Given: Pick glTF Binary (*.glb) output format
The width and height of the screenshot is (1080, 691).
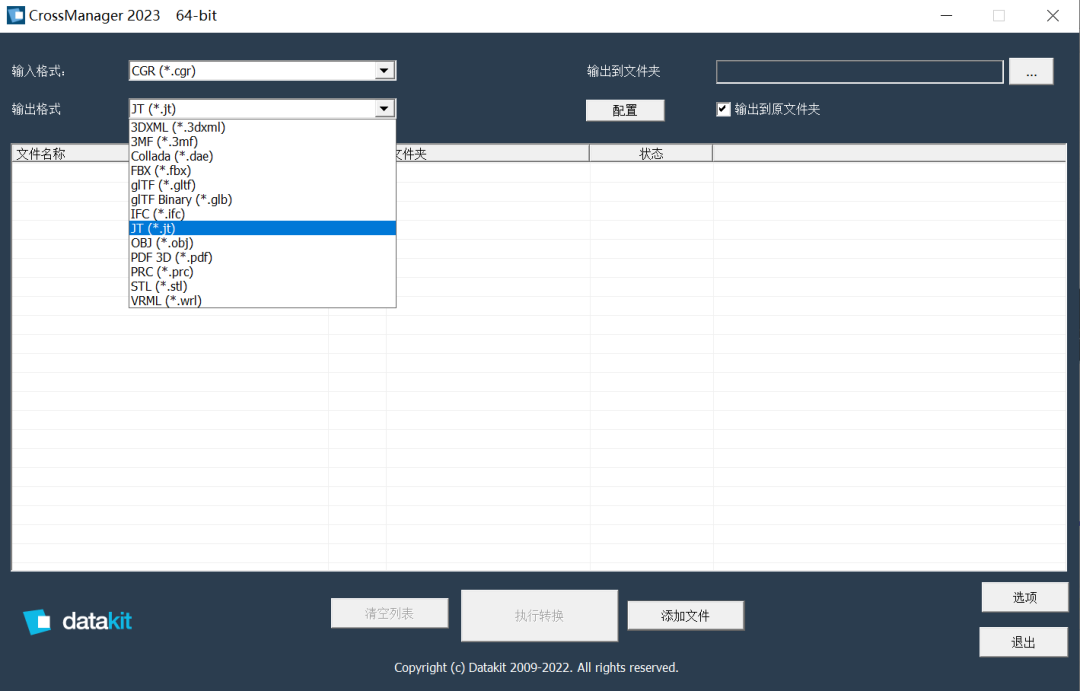Looking at the screenshot, I should coord(262,200).
